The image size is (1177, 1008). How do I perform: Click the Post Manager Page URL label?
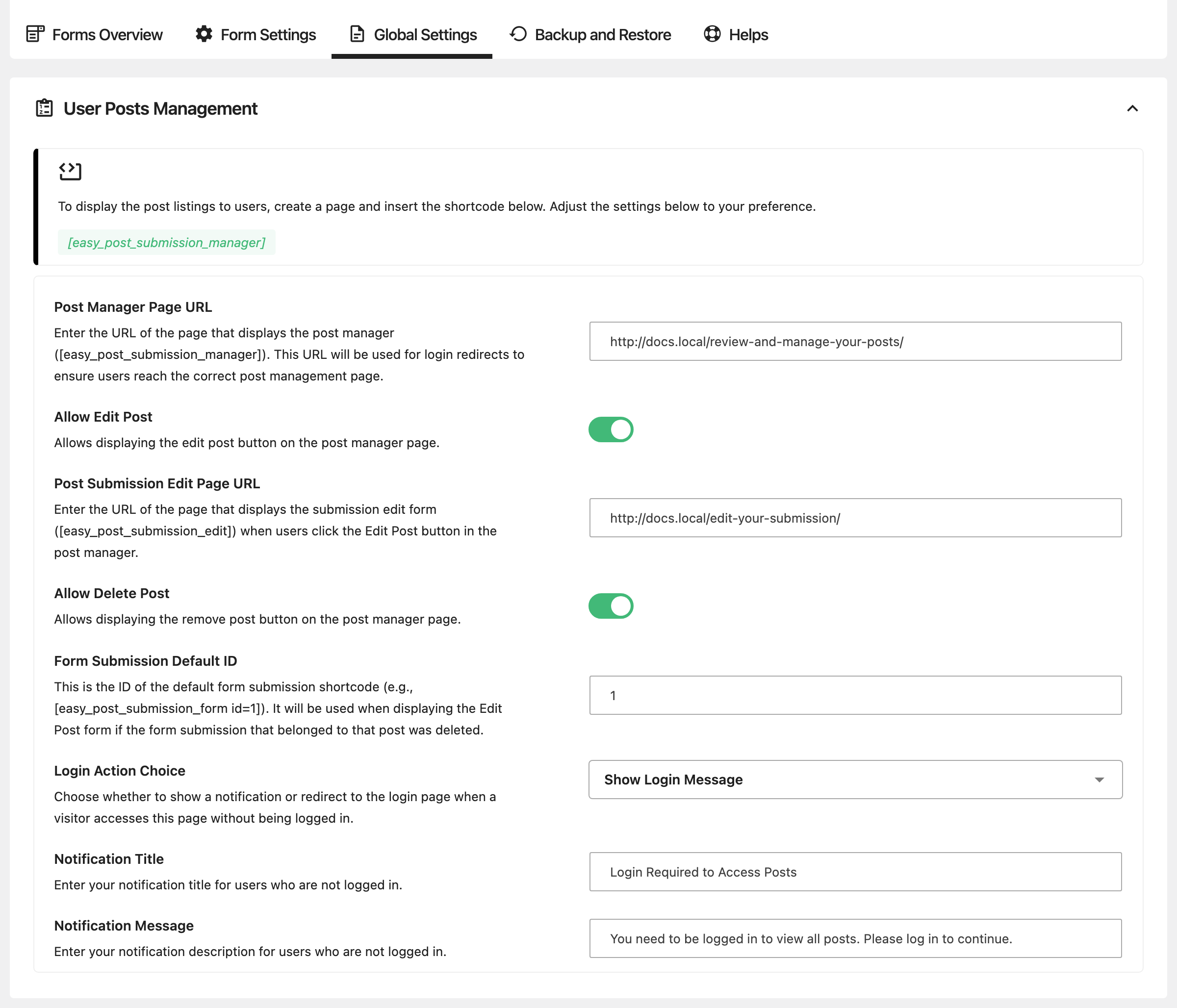133,306
